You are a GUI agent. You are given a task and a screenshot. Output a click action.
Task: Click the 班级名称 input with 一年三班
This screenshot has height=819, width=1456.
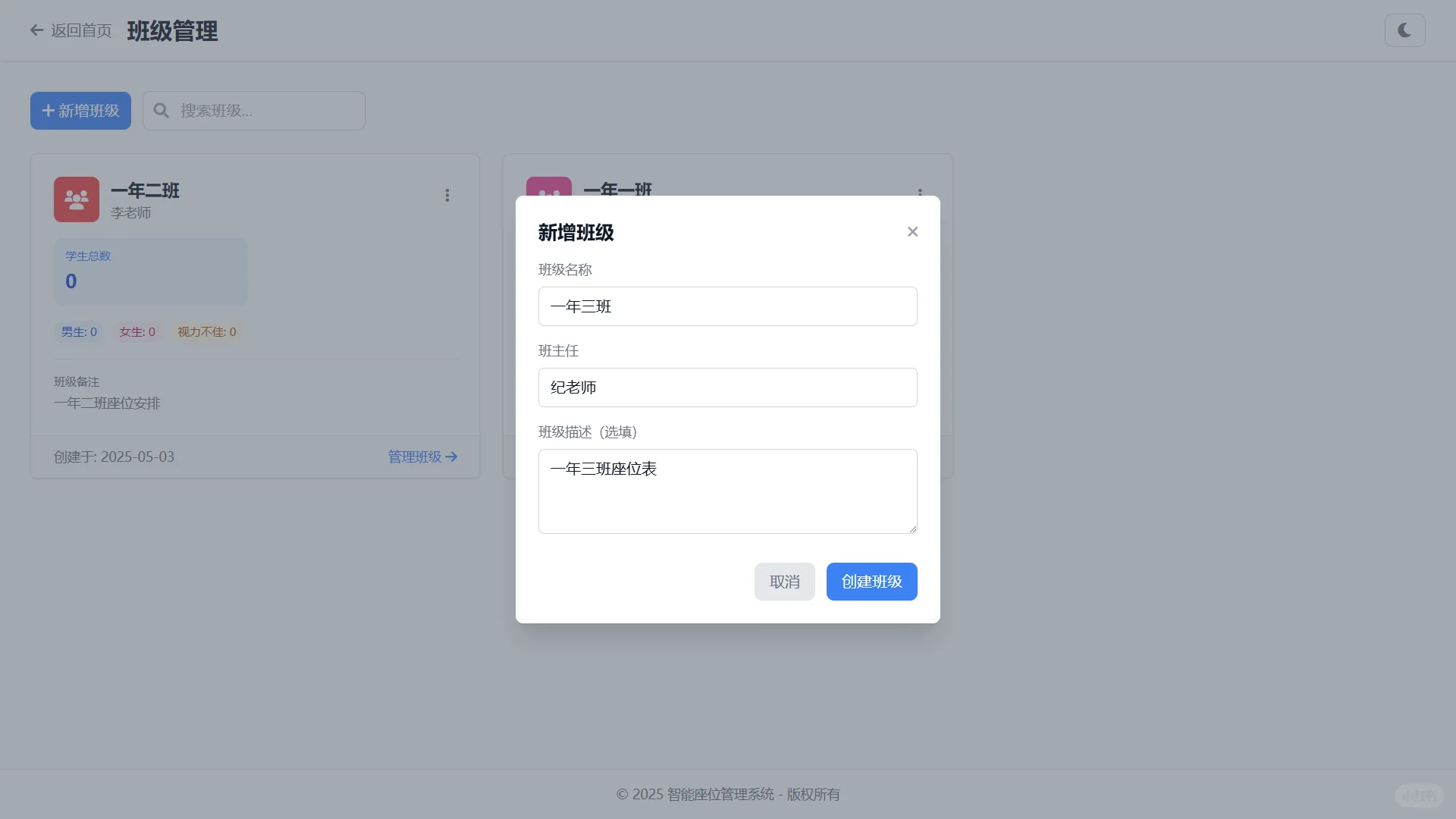[727, 306]
